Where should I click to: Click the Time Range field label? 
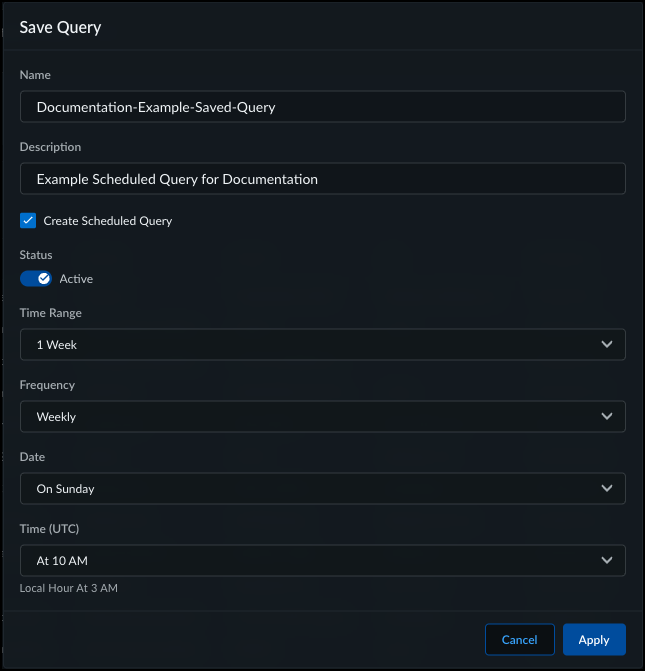click(x=51, y=313)
